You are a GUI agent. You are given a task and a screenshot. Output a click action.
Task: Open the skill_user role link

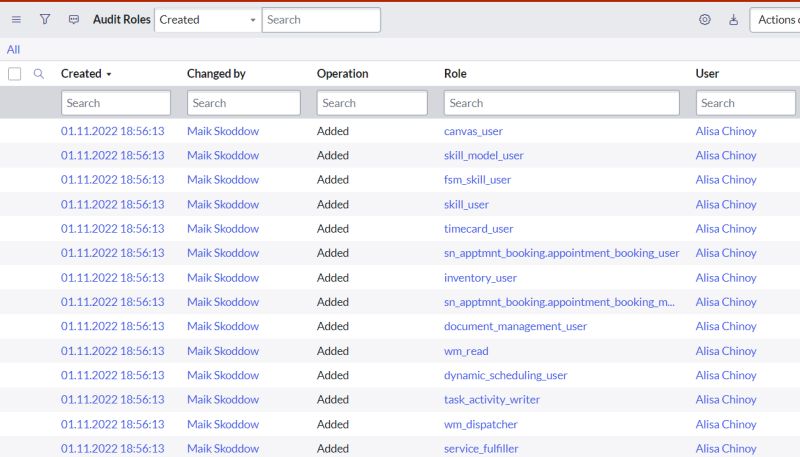(466, 205)
